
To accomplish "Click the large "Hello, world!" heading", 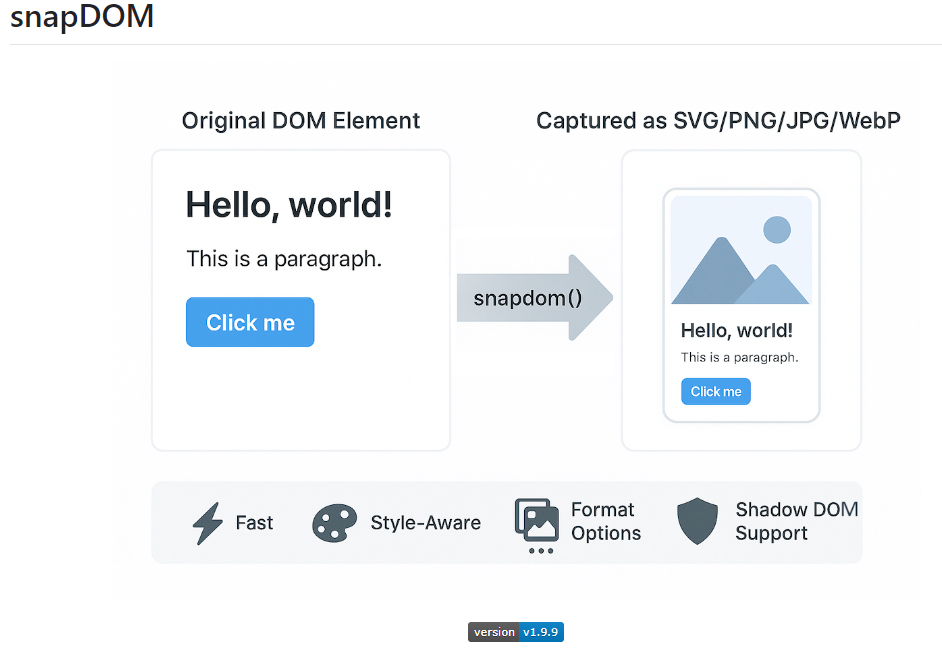I will click(289, 206).
